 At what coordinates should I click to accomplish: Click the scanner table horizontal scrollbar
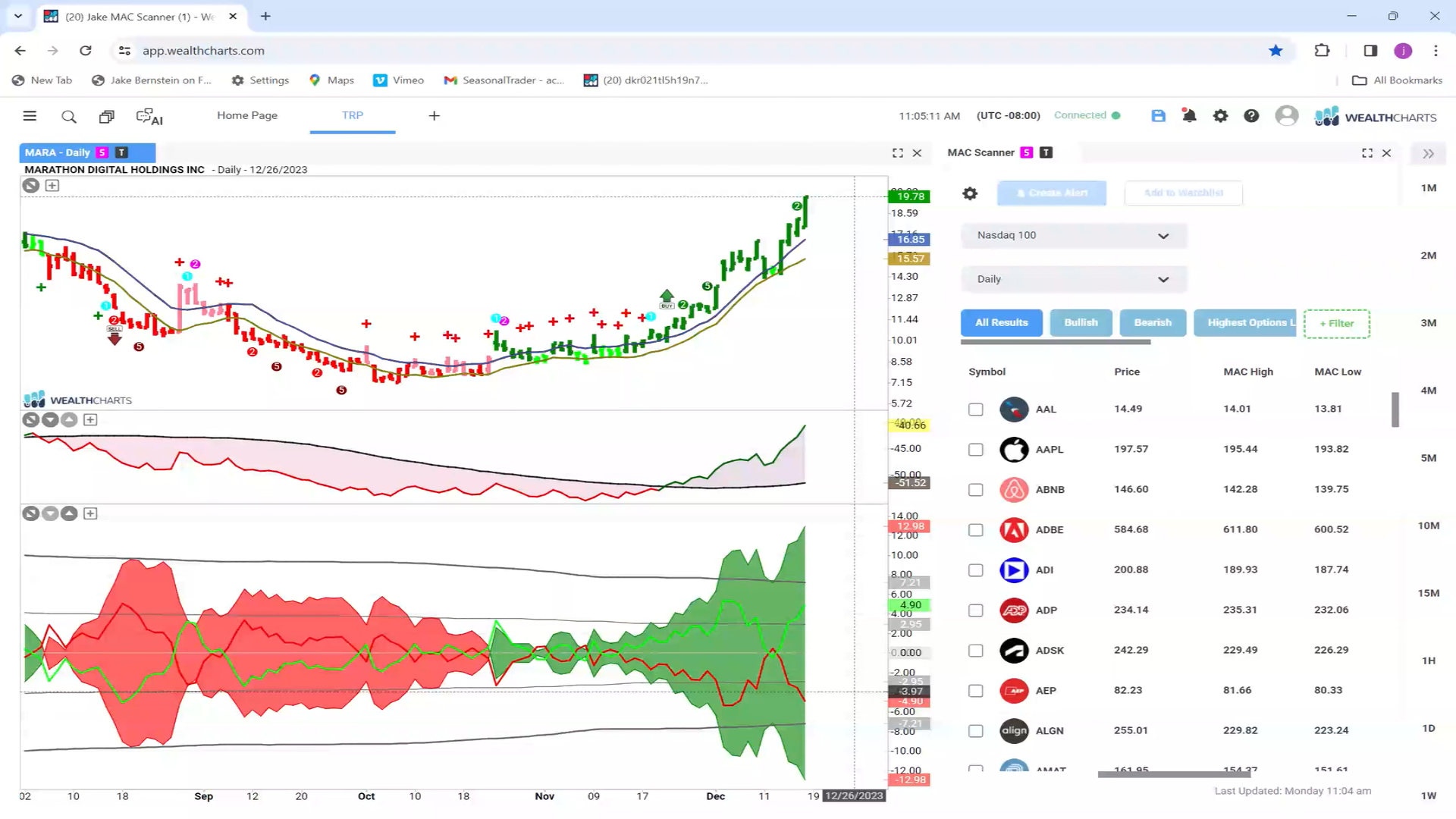point(1174,774)
